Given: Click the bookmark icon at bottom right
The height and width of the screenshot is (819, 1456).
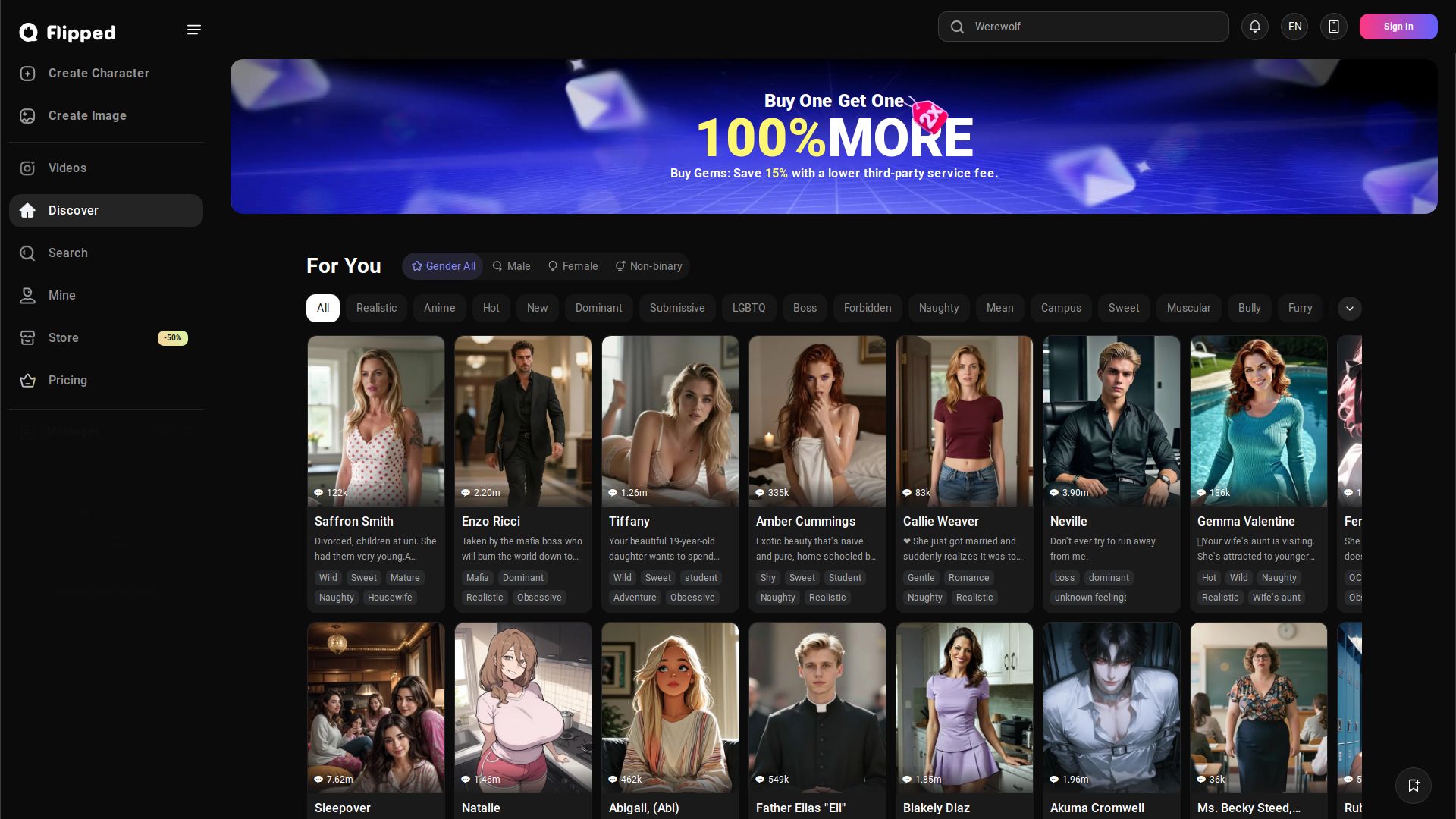Looking at the screenshot, I should (1414, 786).
